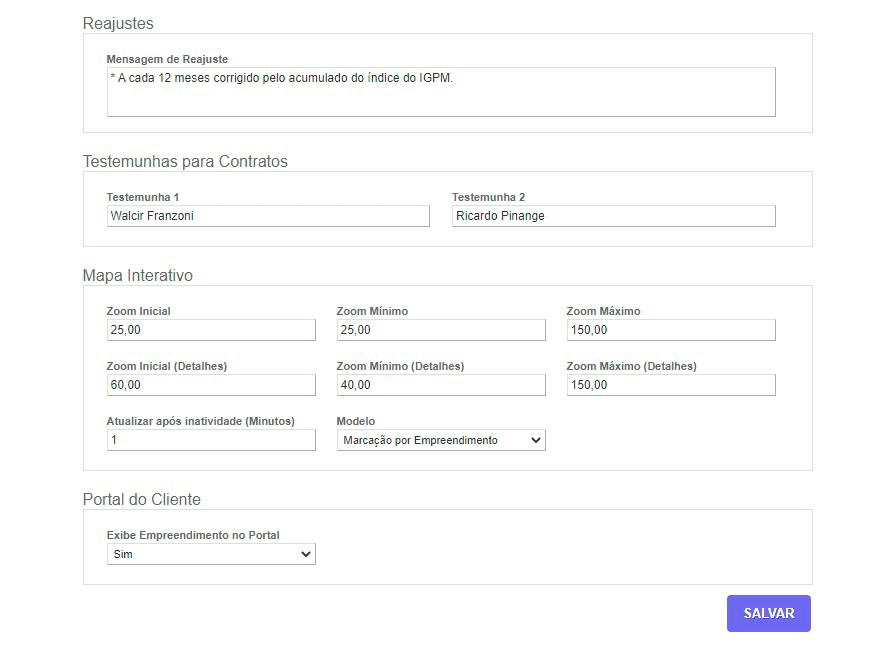882x652 pixels.
Task: Click the Zoom Mínimo input field
Action: (441, 330)
